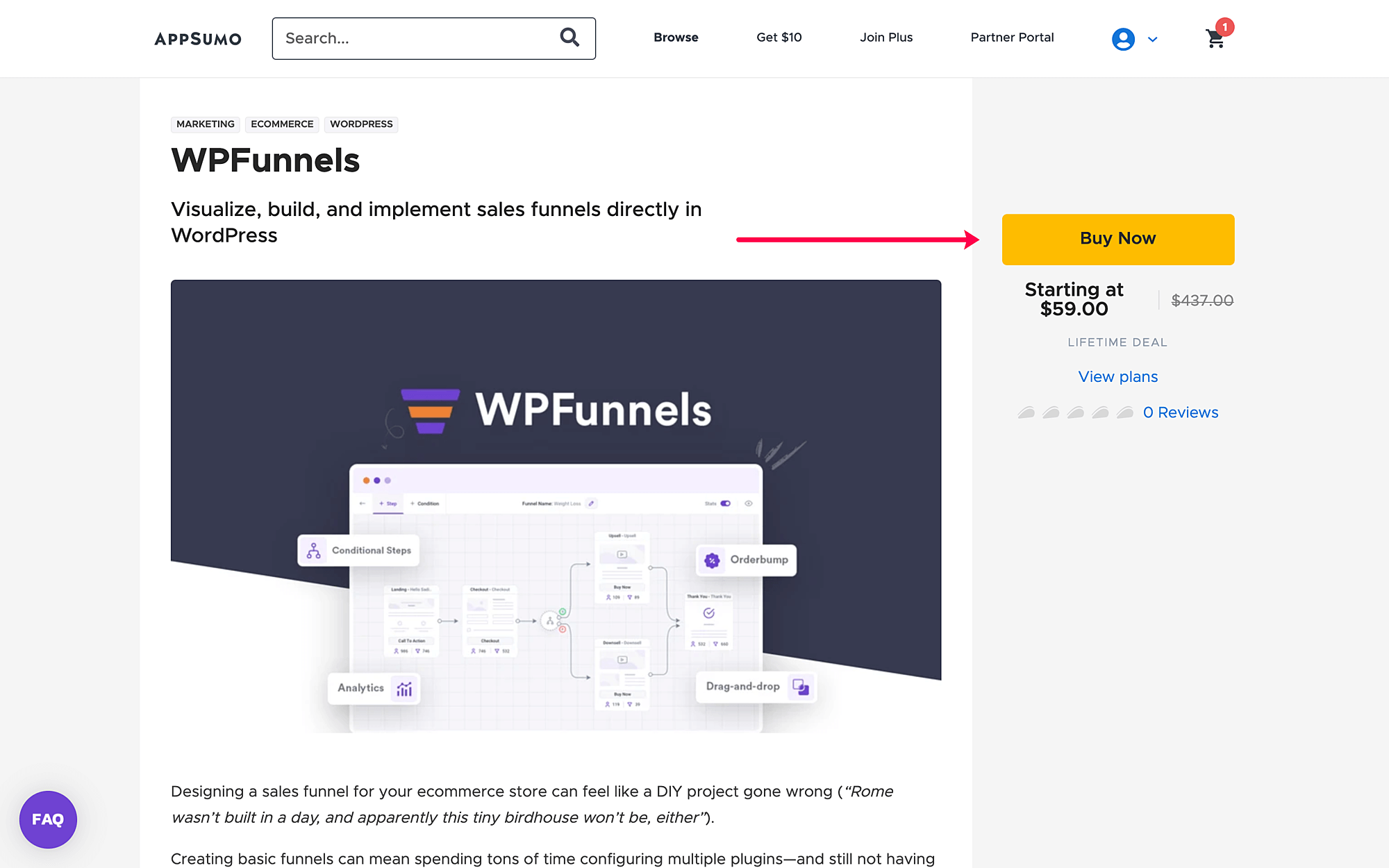Click the $437.00 strikethrough price

1202,301
